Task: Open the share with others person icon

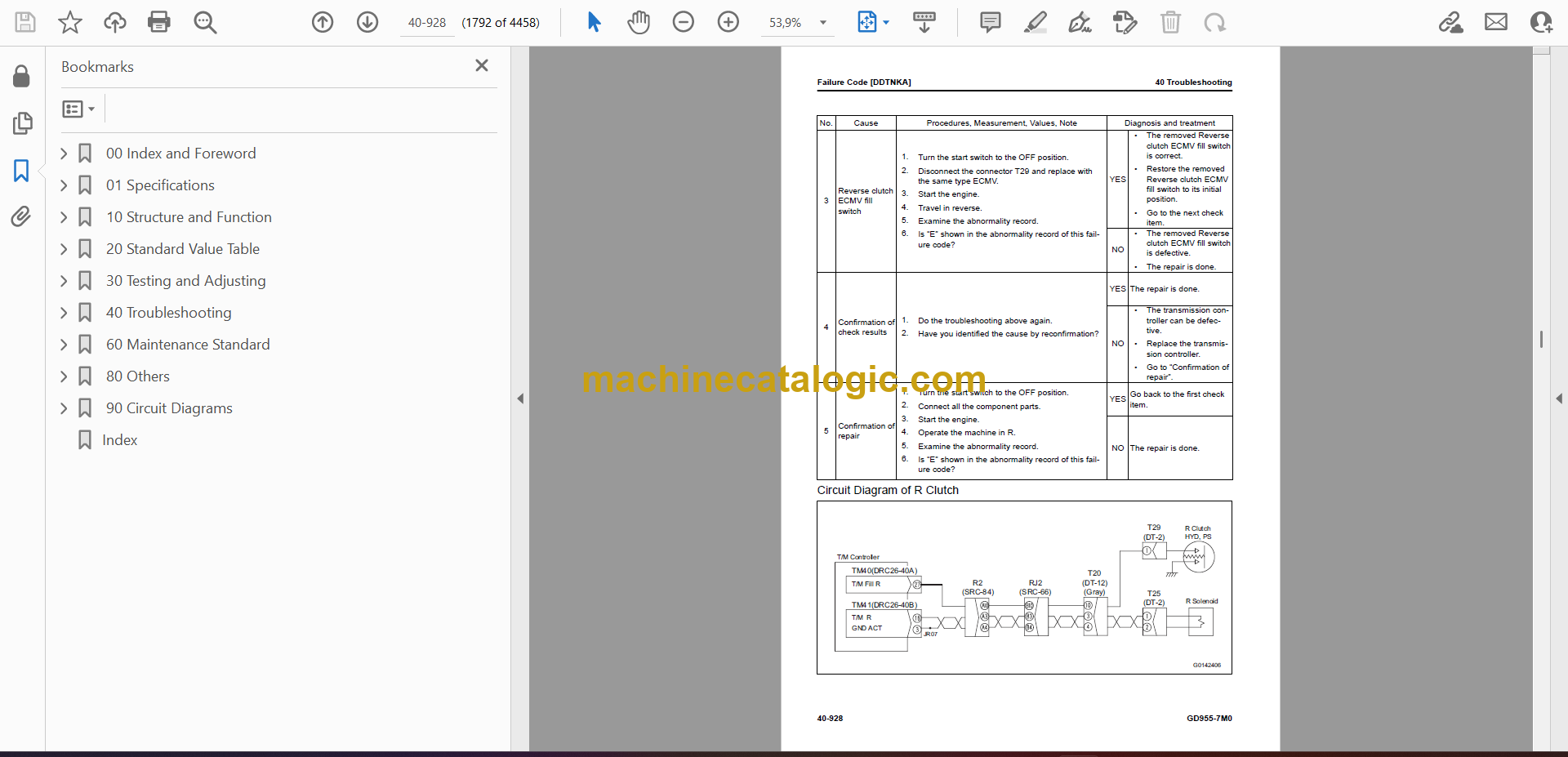Action: (x=1541, y=22)
